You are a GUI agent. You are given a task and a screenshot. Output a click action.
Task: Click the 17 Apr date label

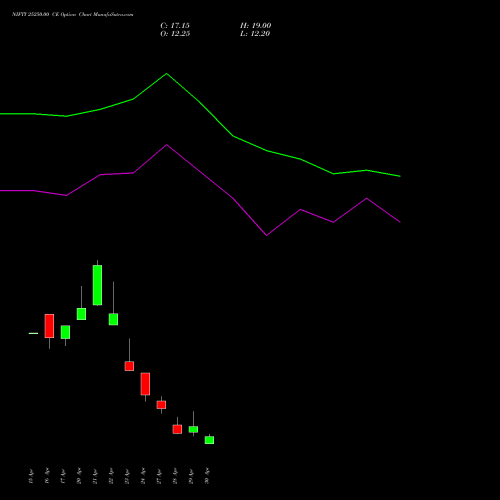(63, 476)
